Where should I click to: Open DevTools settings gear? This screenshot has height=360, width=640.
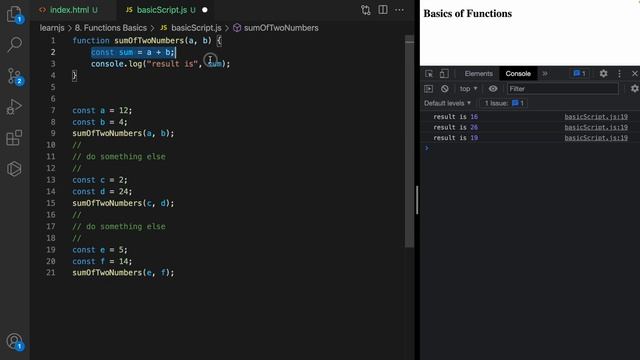(603, 74)
